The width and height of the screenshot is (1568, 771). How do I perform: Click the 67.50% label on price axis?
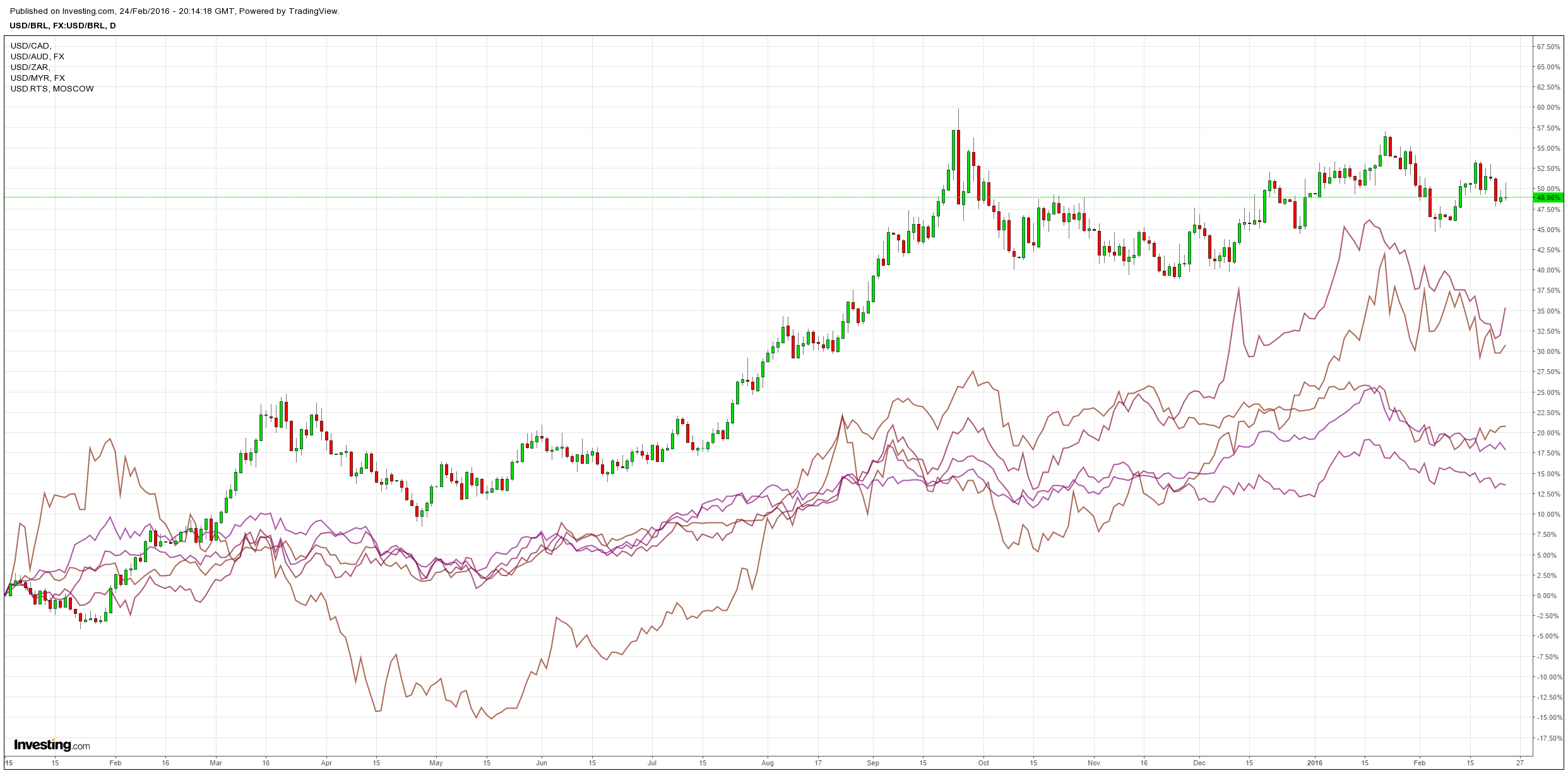(1548, 47)
